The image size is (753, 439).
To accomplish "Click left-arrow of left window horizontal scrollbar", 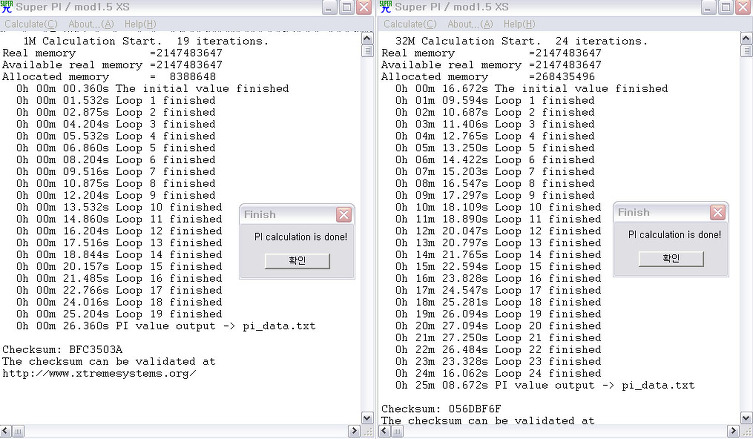I will (x=5, y=431).
